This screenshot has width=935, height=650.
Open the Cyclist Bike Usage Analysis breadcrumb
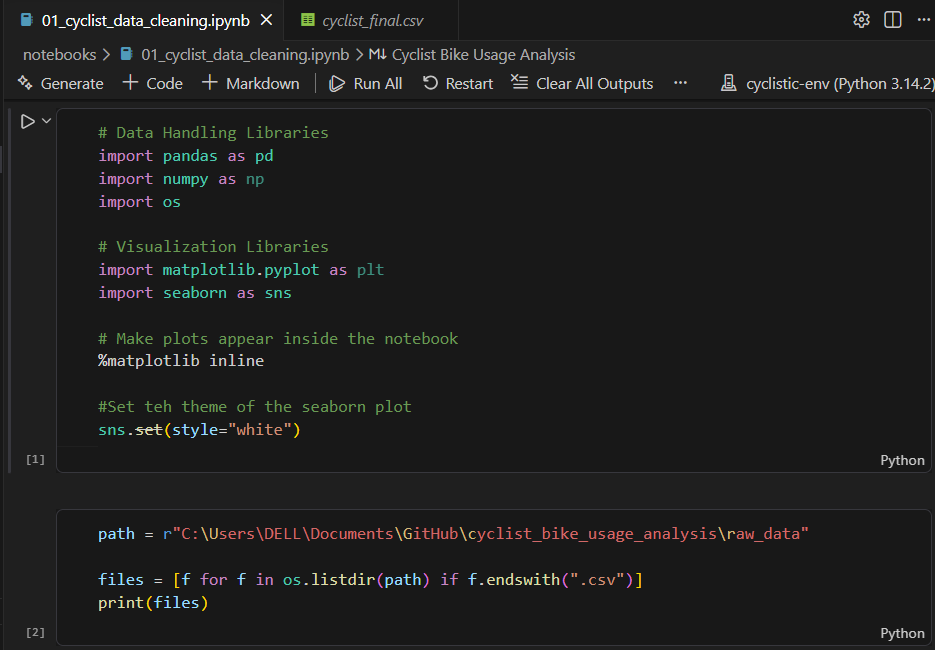[483, 55]
